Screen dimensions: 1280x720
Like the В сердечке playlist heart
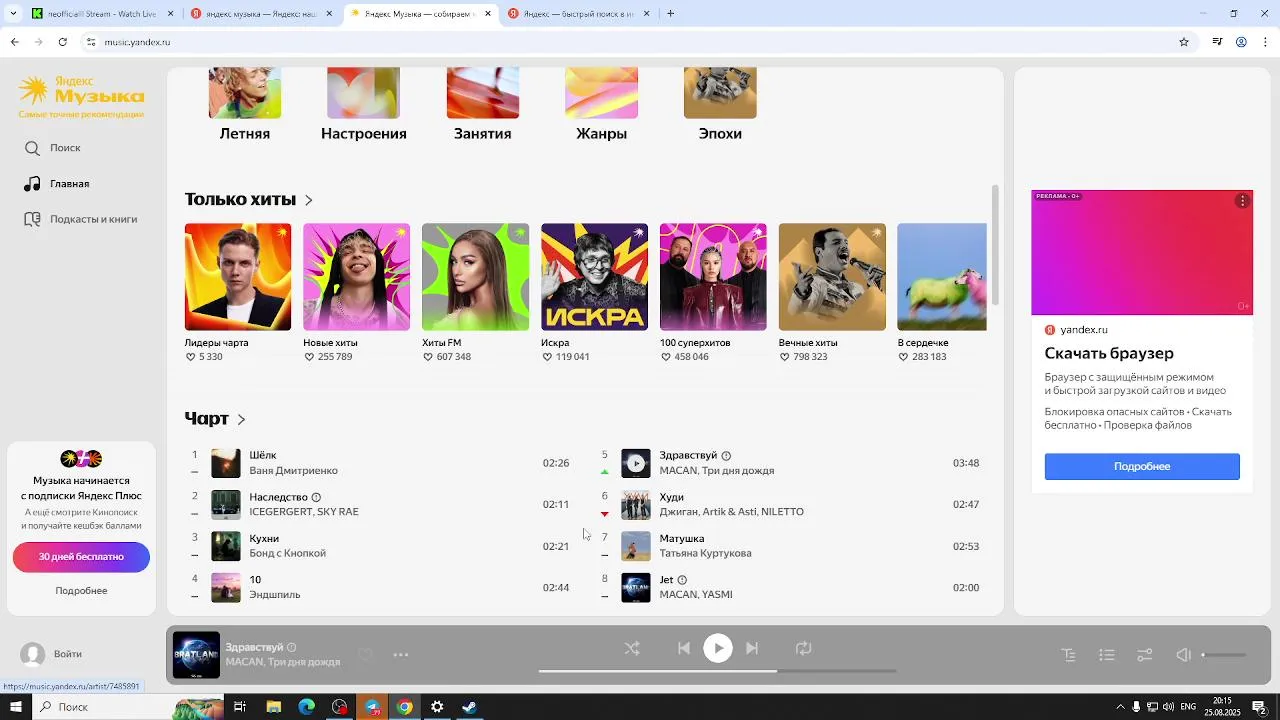904,357
